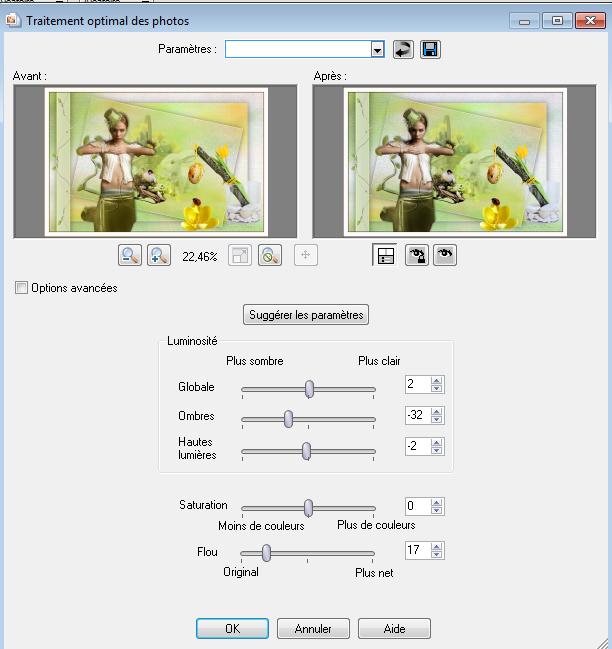Screen dimensions: 612x649
Task: Increase Ombres value with up arrow
Action: tap(436, 411)
